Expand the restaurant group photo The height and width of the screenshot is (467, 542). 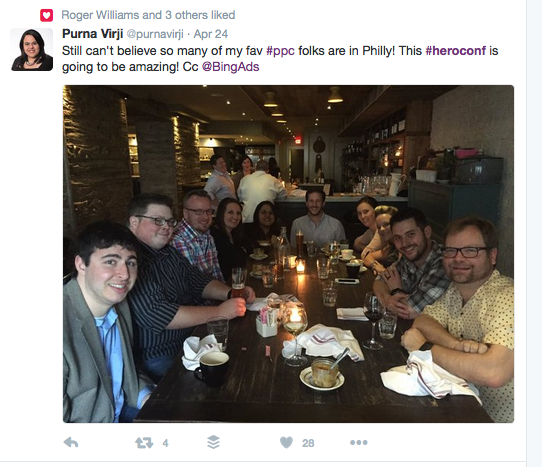click(288, 254)
